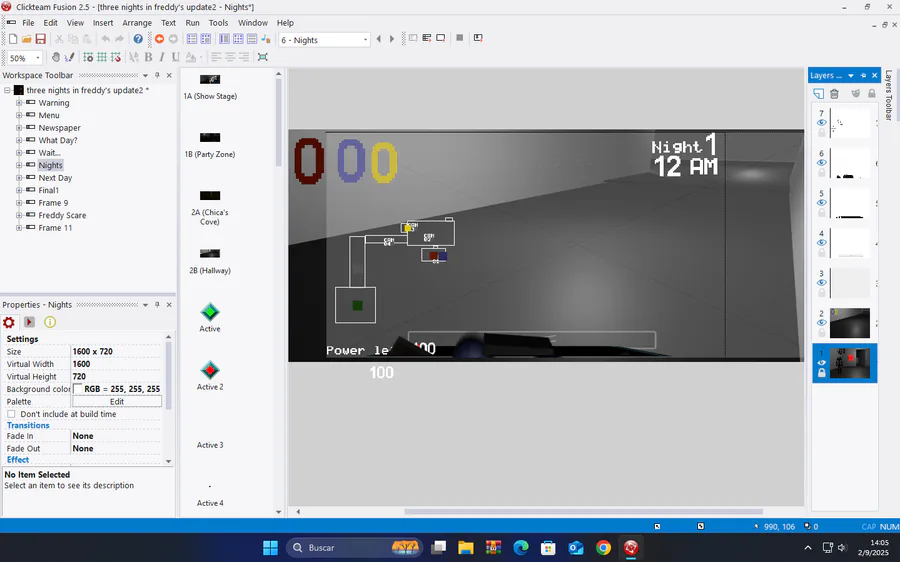Click the horizontal frame editor scrollbar
Screen dimensions: 900x562
tap(583, 511)
